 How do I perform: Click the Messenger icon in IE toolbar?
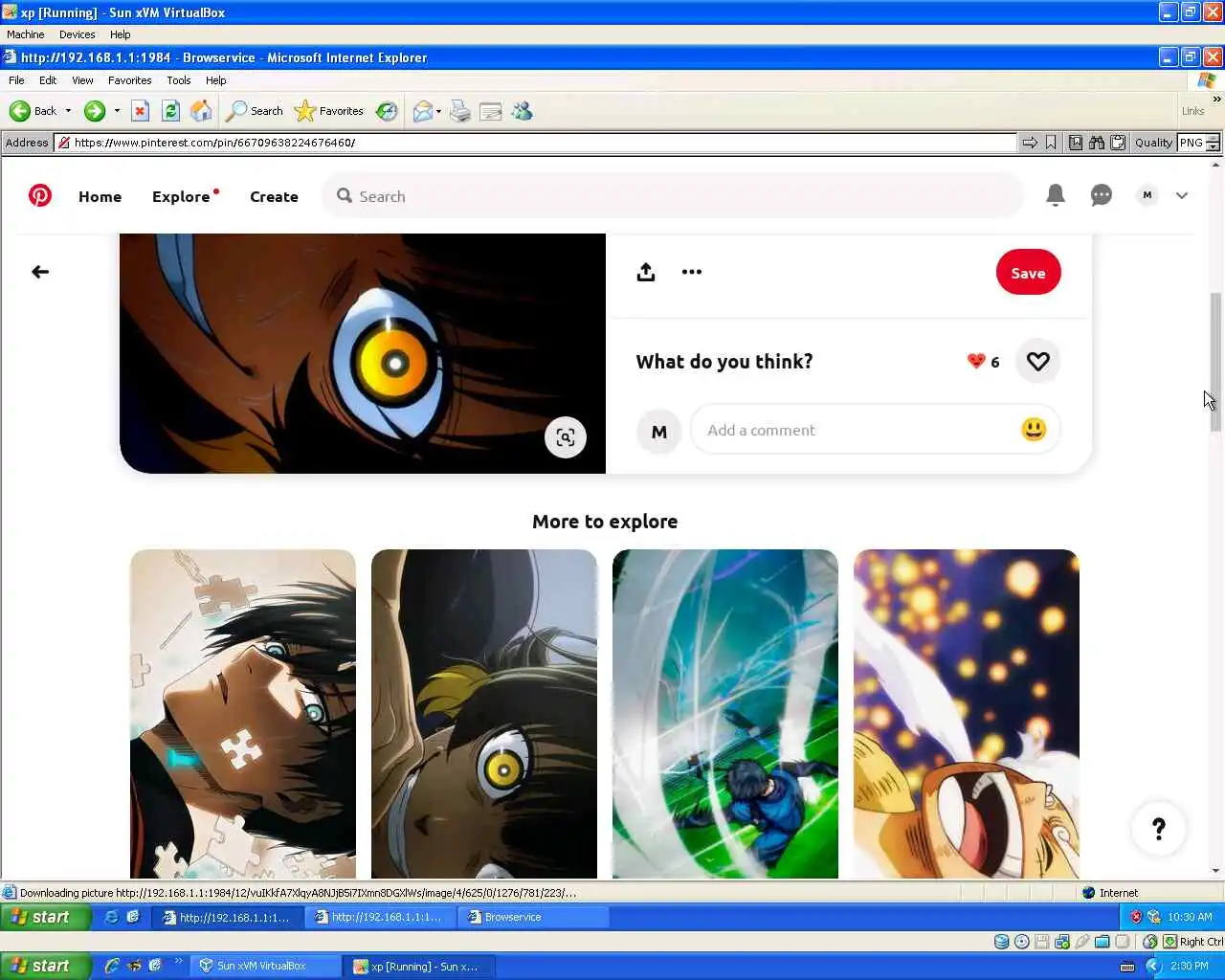[522, 112]
